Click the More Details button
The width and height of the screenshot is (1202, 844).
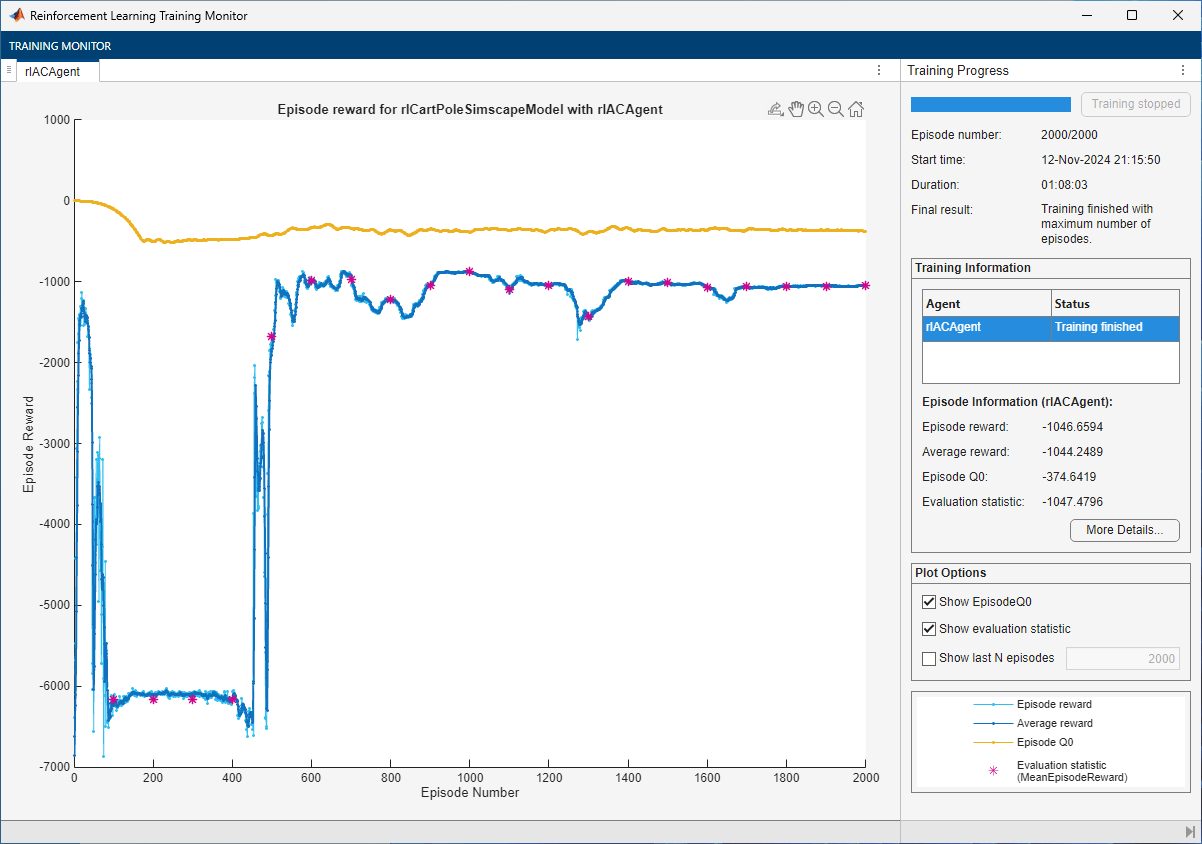click(x=1124, y=530)
